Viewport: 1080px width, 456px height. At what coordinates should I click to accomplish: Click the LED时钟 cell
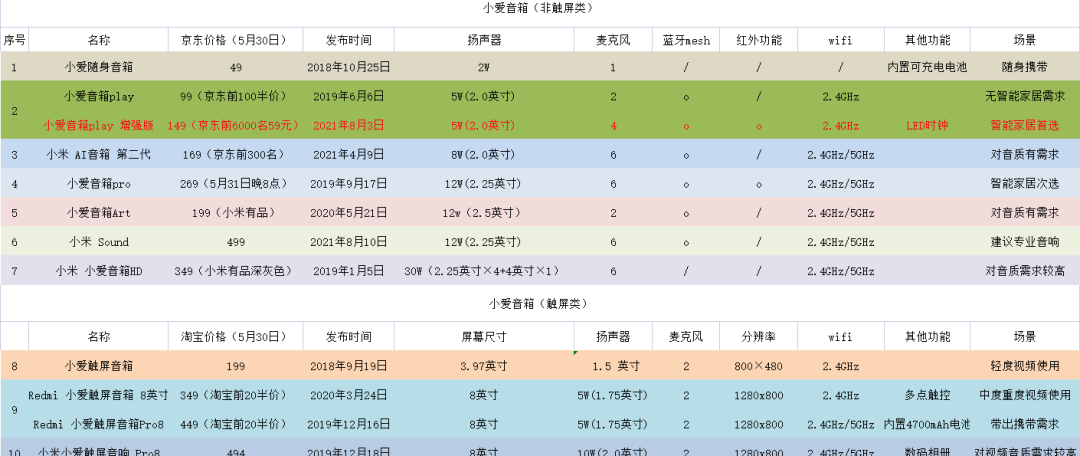pos(927,125)
